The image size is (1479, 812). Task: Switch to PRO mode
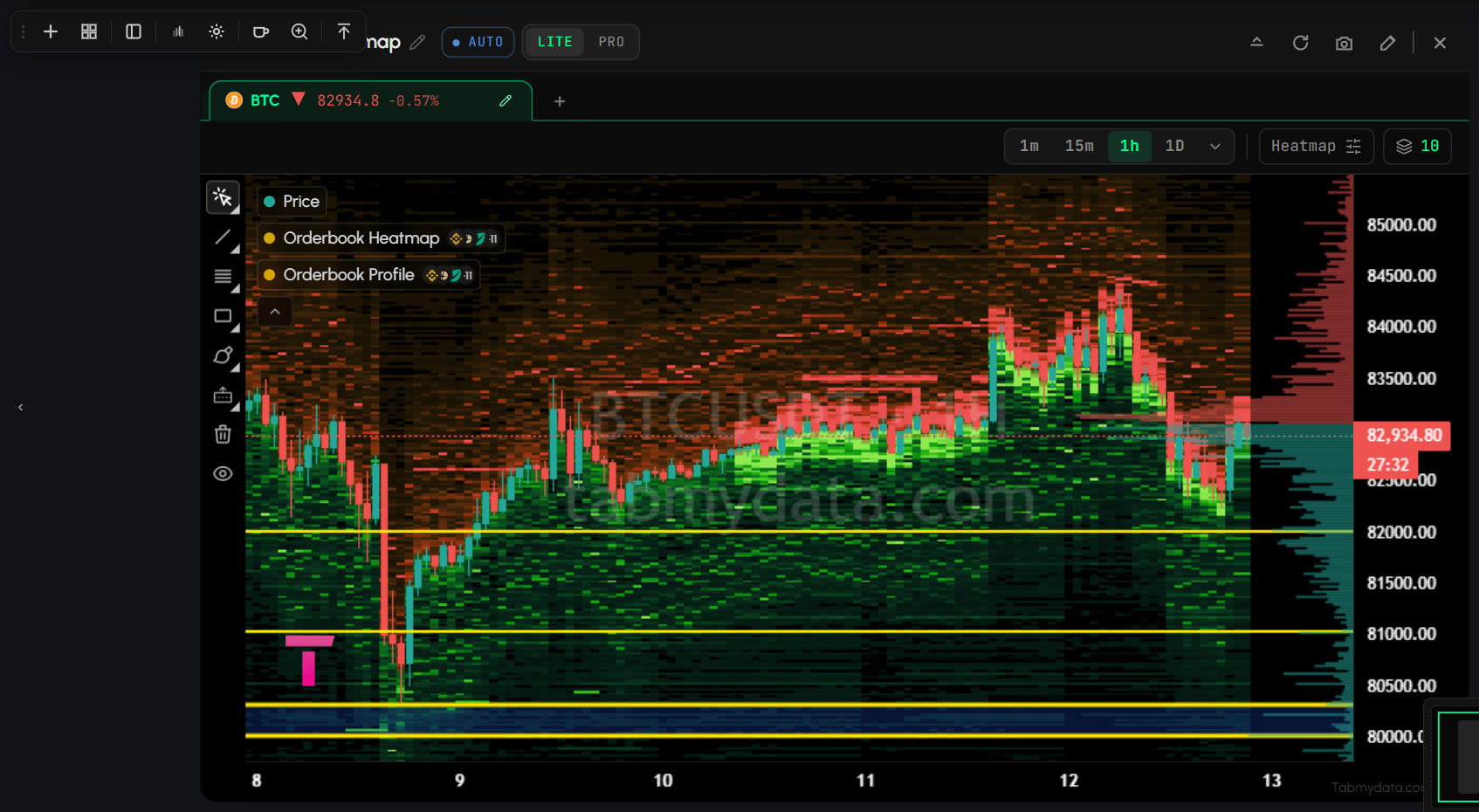pos(611,42)
